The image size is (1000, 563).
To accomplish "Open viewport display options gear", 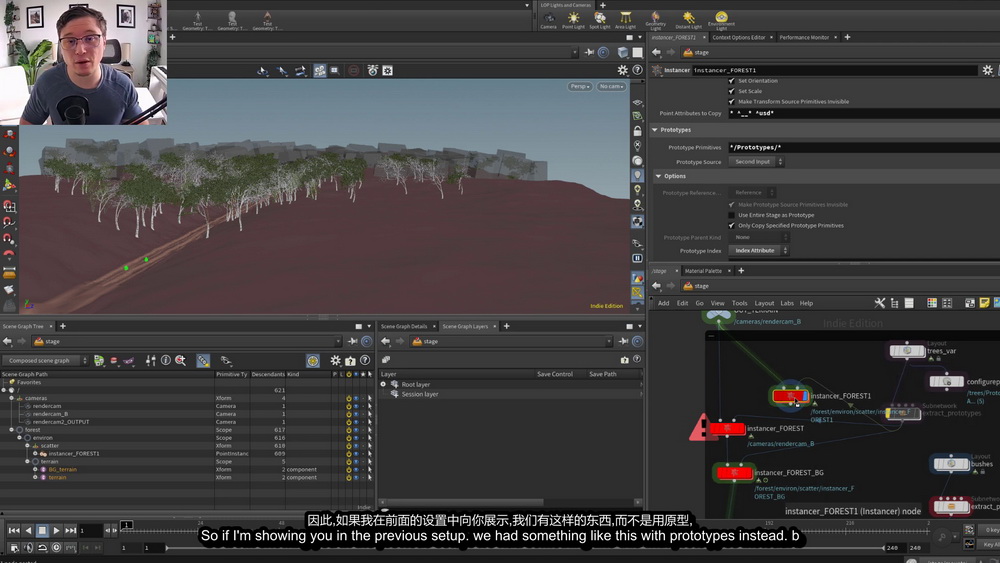I will pos(622,70).
